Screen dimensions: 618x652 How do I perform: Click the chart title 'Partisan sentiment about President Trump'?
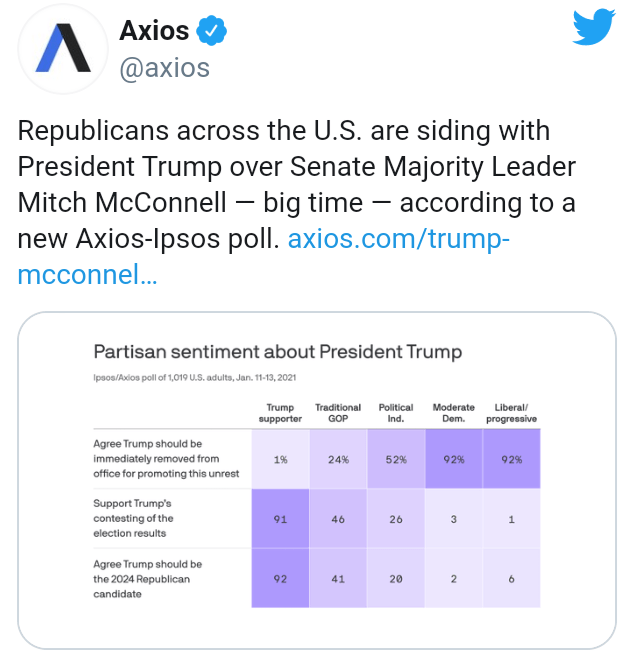278,352
